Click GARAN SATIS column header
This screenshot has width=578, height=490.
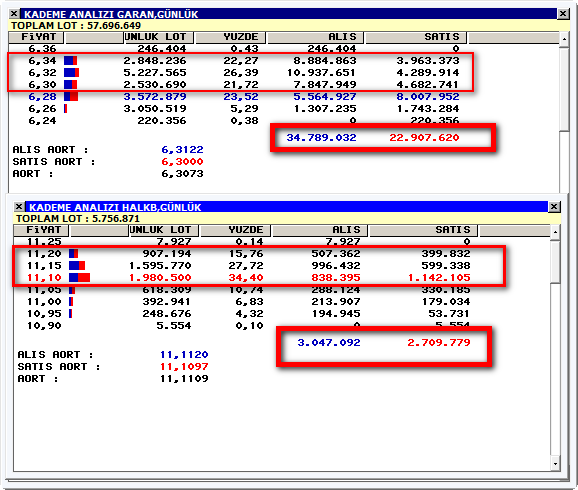416,37
